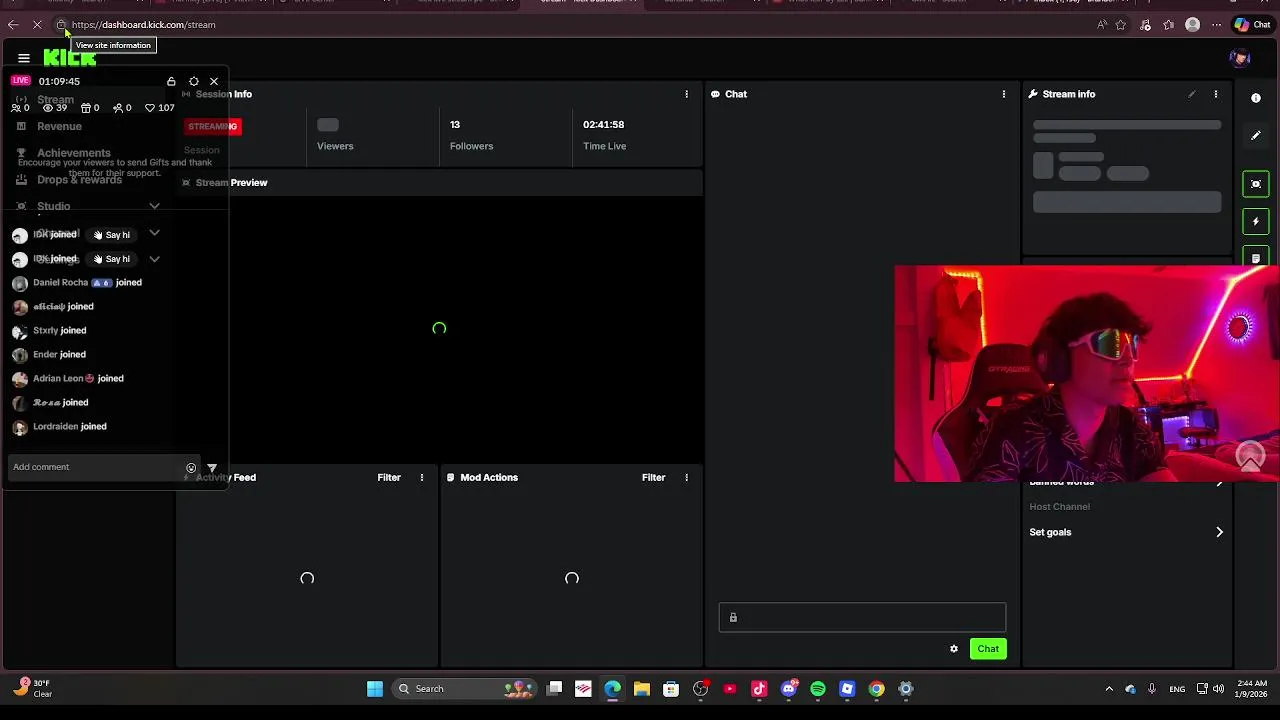Click the taskbar Search box
Image resolution: width=1280 pixels, height=720 pixels.
coord(464,688)
